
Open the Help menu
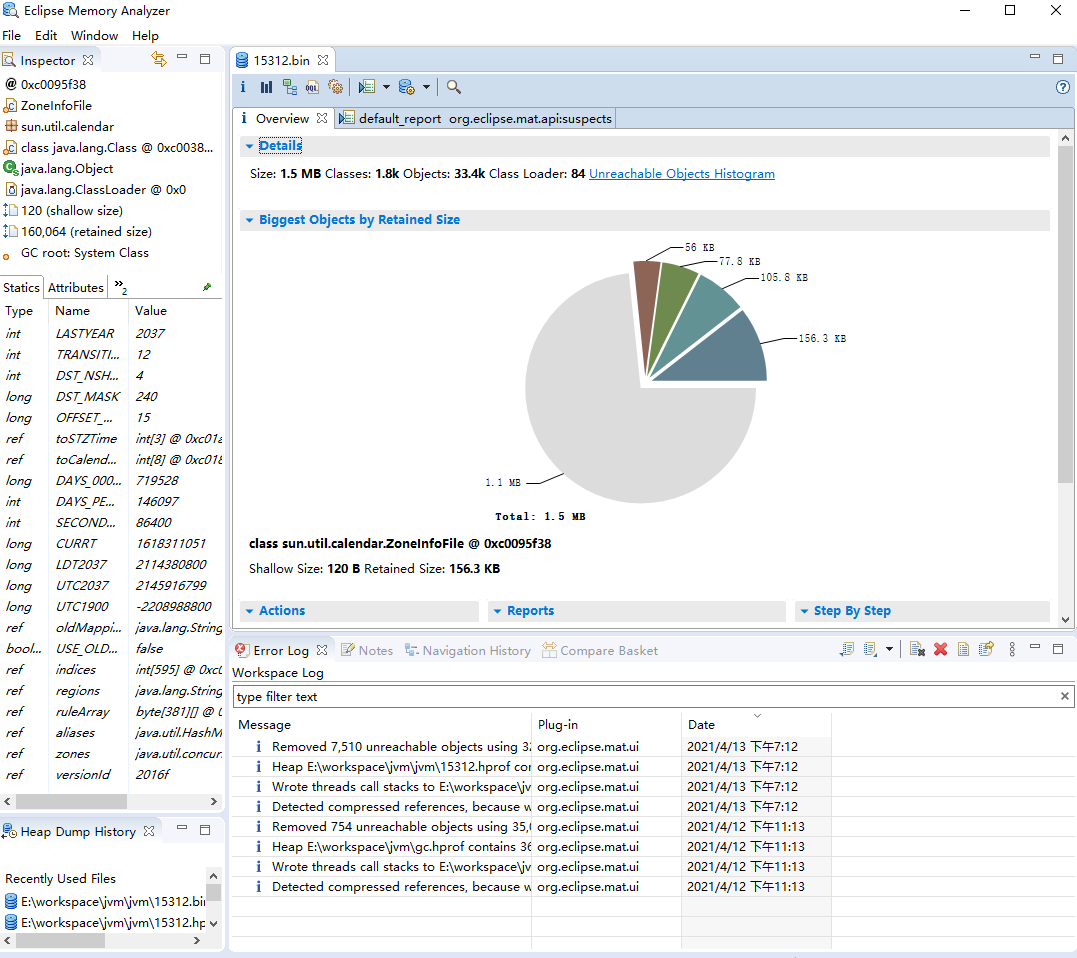(145, 36)
